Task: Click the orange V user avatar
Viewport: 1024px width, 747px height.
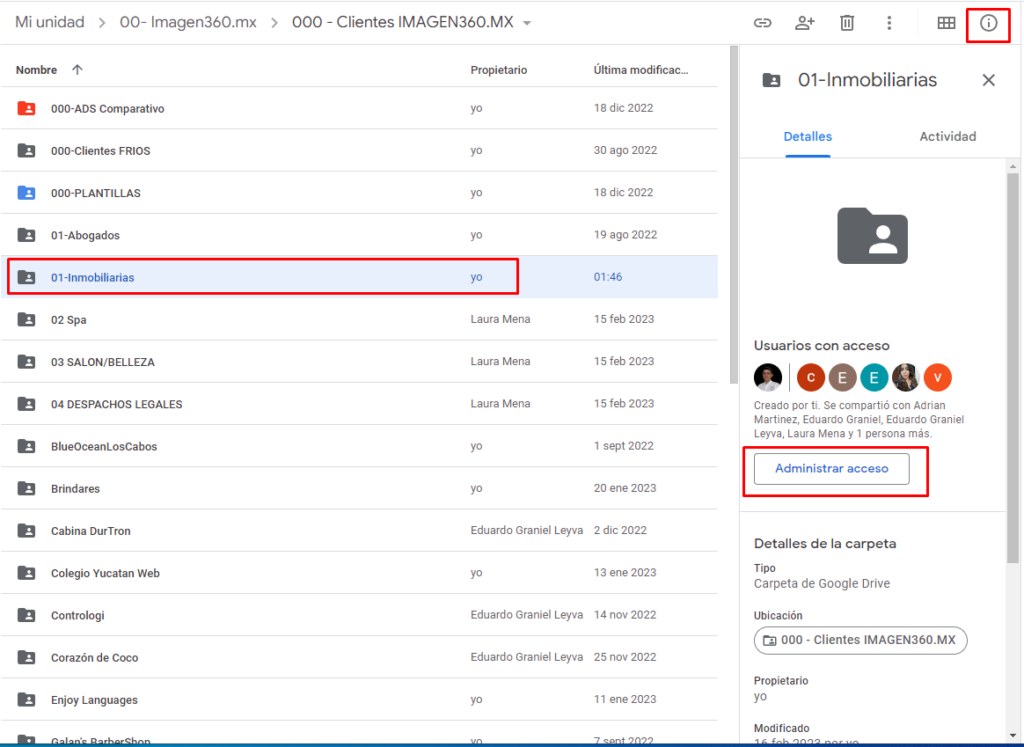Action: click(937, 377)
